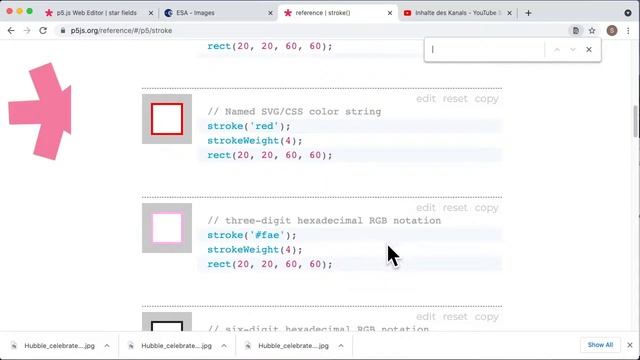Click edit on the '#fae' example

(426, 208)
